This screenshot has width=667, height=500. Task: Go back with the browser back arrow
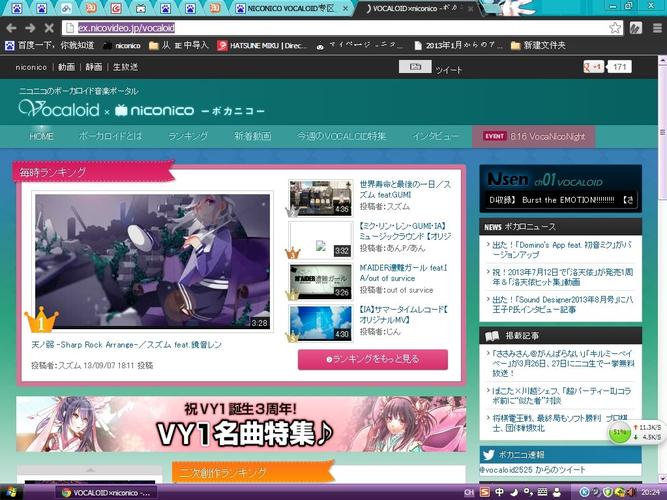[x=11, y=28]
